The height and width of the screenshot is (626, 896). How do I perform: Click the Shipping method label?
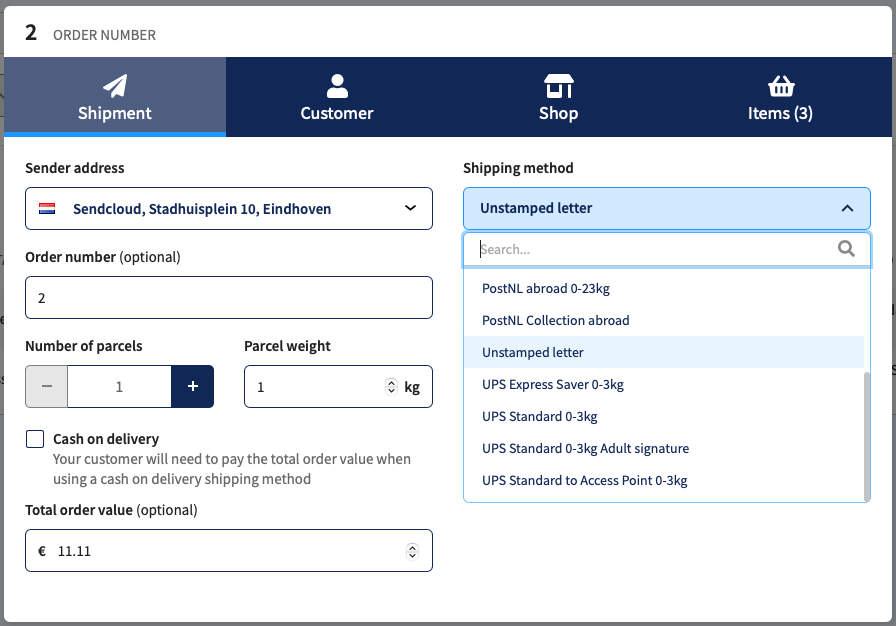518,168
